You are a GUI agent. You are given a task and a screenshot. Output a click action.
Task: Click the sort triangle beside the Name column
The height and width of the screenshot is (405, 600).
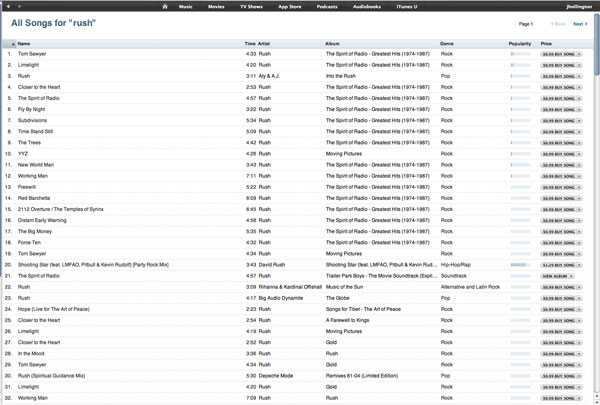(13, 44)
